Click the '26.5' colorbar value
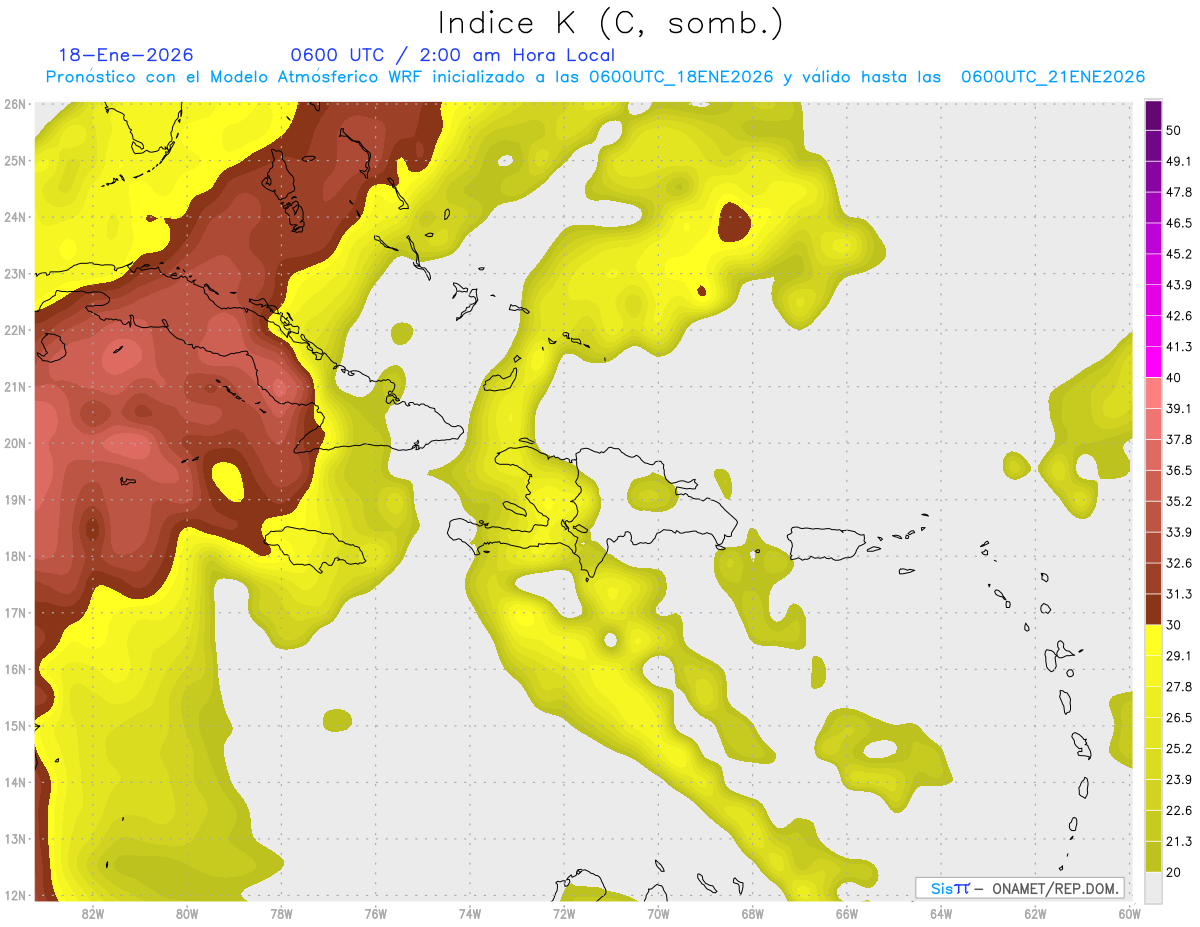This screenshot has height=927, width=1200. point(1179,717)
